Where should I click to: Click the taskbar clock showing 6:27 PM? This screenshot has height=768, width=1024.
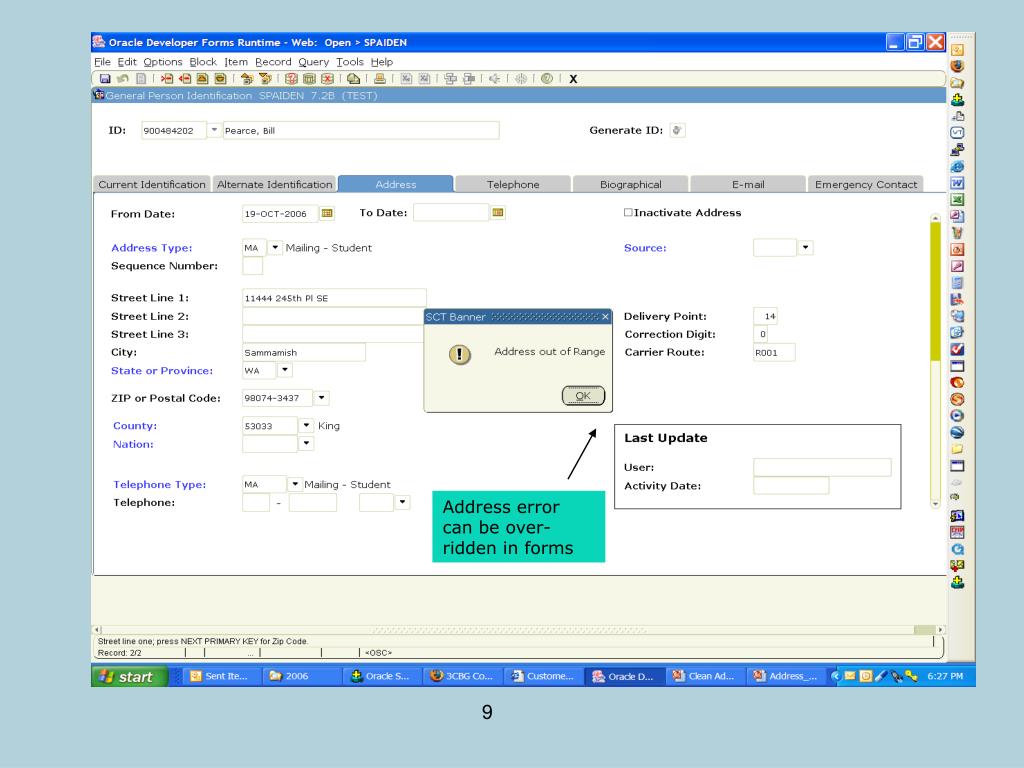945,676
